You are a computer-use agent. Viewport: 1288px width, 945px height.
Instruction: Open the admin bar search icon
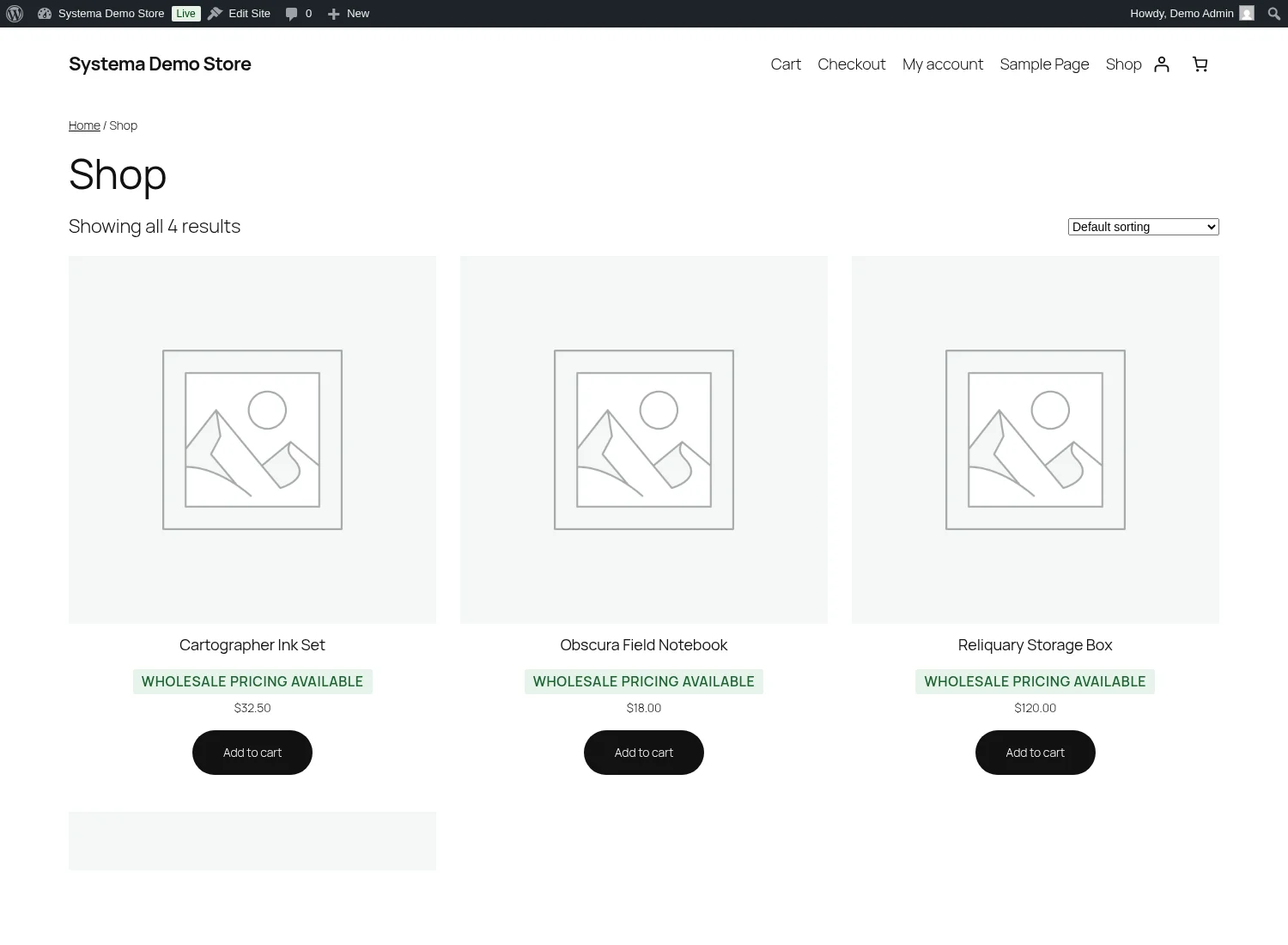coord(1274,14)
